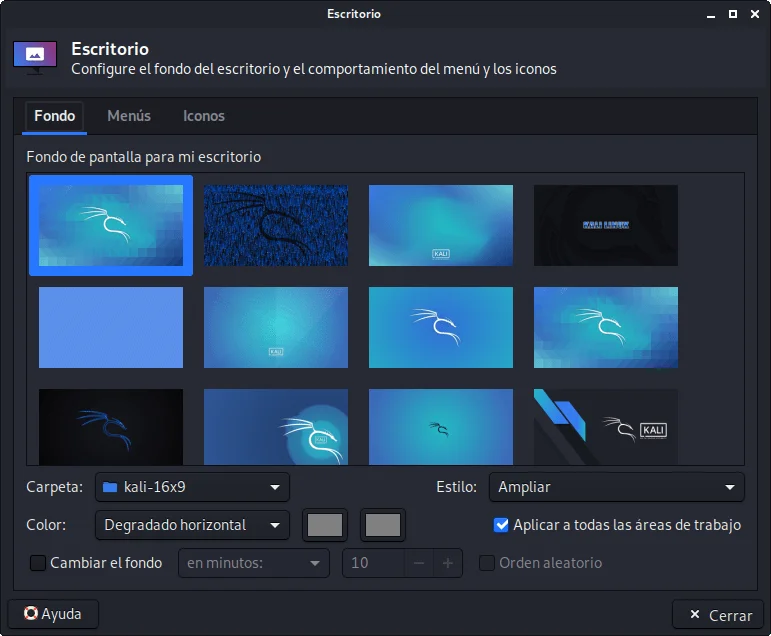
Task: Minimize the Escritorio window
Action: pyautogui.click(x=711, y=15)
